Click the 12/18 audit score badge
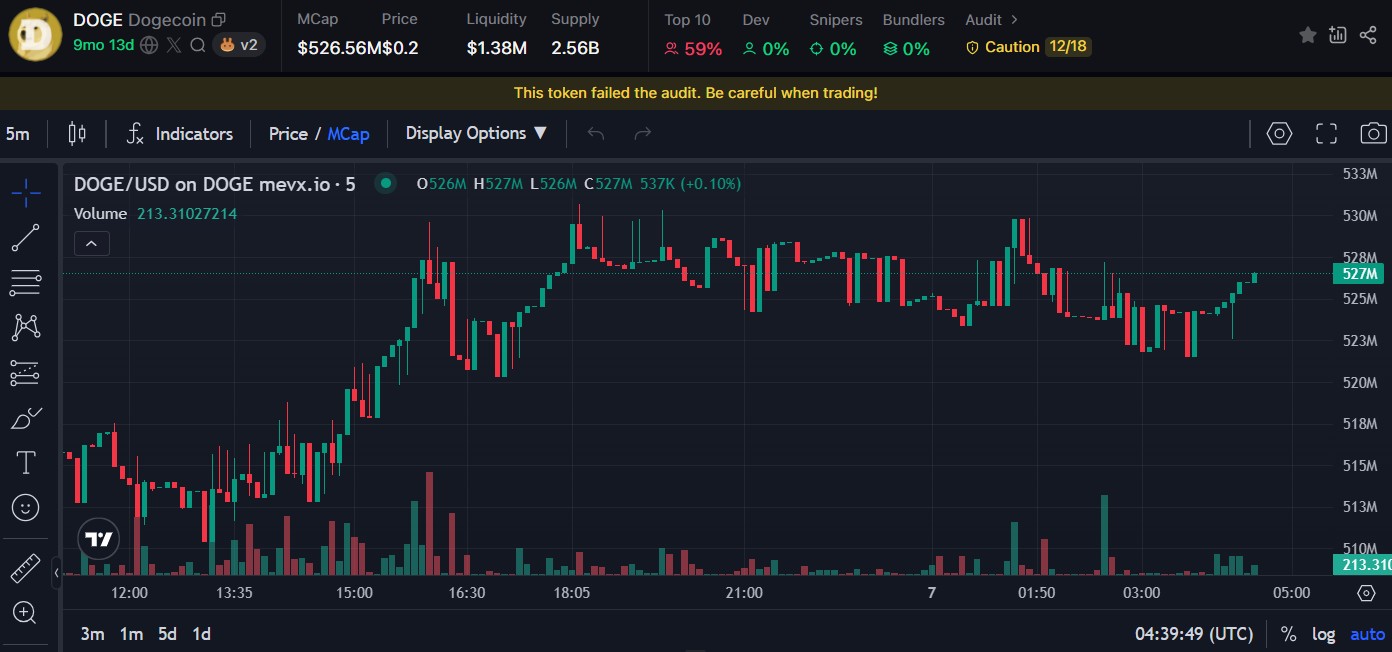The height and width of the screenshot is (652, 1392). (x=1067, y=47)
